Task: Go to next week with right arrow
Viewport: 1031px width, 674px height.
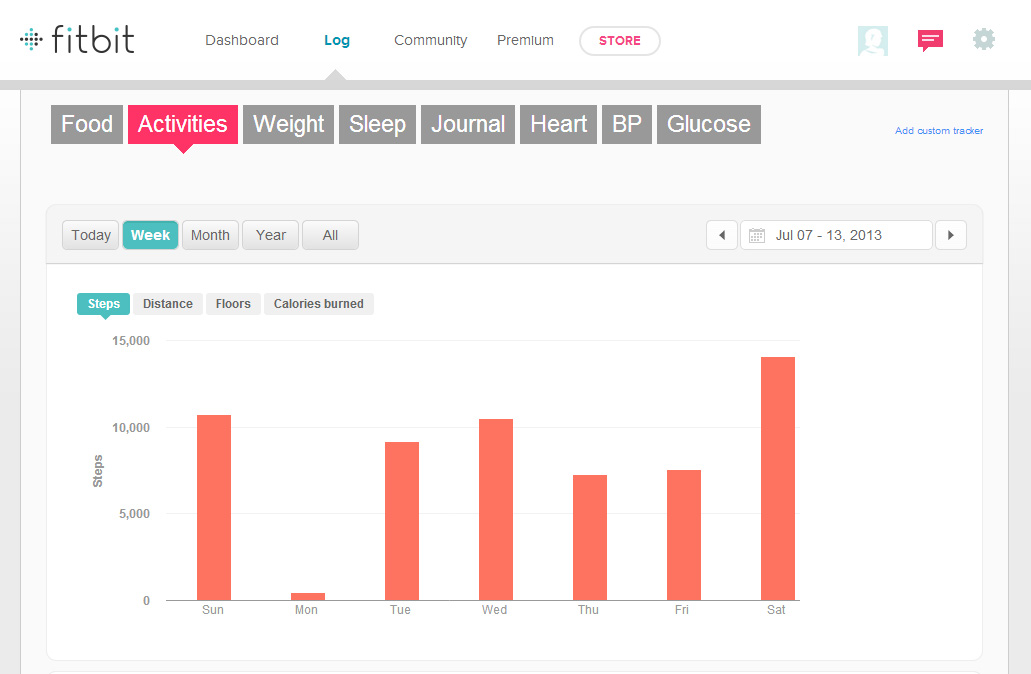Action: coord(951,235)
